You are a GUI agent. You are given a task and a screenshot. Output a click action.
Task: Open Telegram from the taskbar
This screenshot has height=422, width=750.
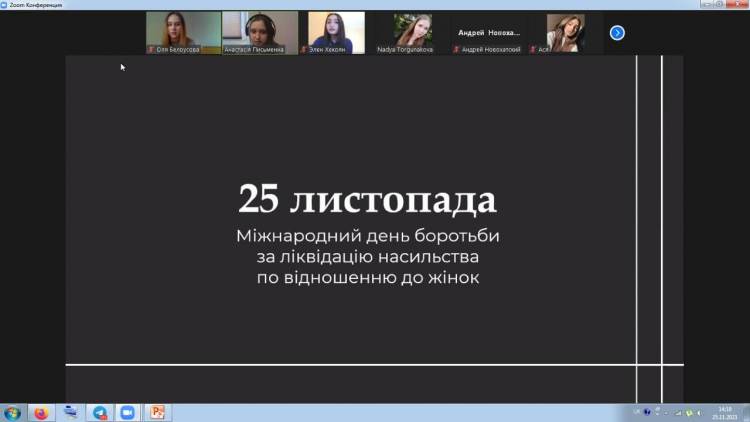coord(100,412)
